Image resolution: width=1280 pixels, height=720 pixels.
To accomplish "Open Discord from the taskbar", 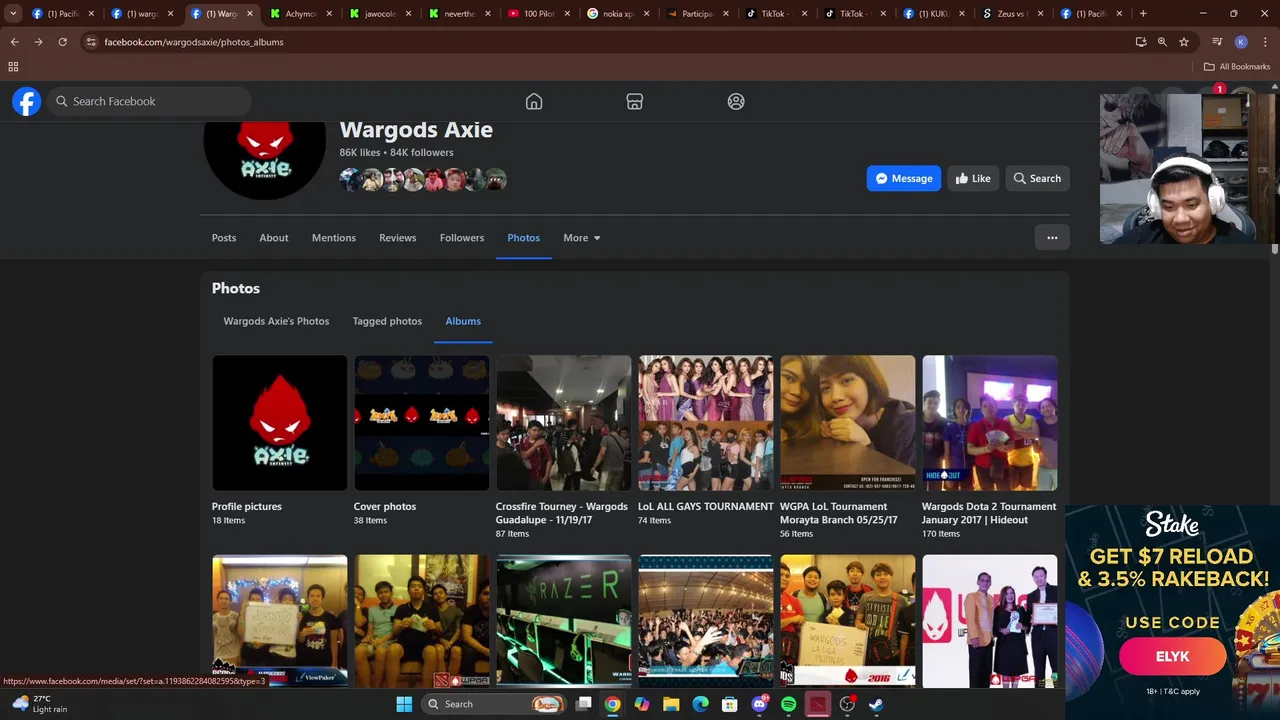I will (x=759, y=704).
